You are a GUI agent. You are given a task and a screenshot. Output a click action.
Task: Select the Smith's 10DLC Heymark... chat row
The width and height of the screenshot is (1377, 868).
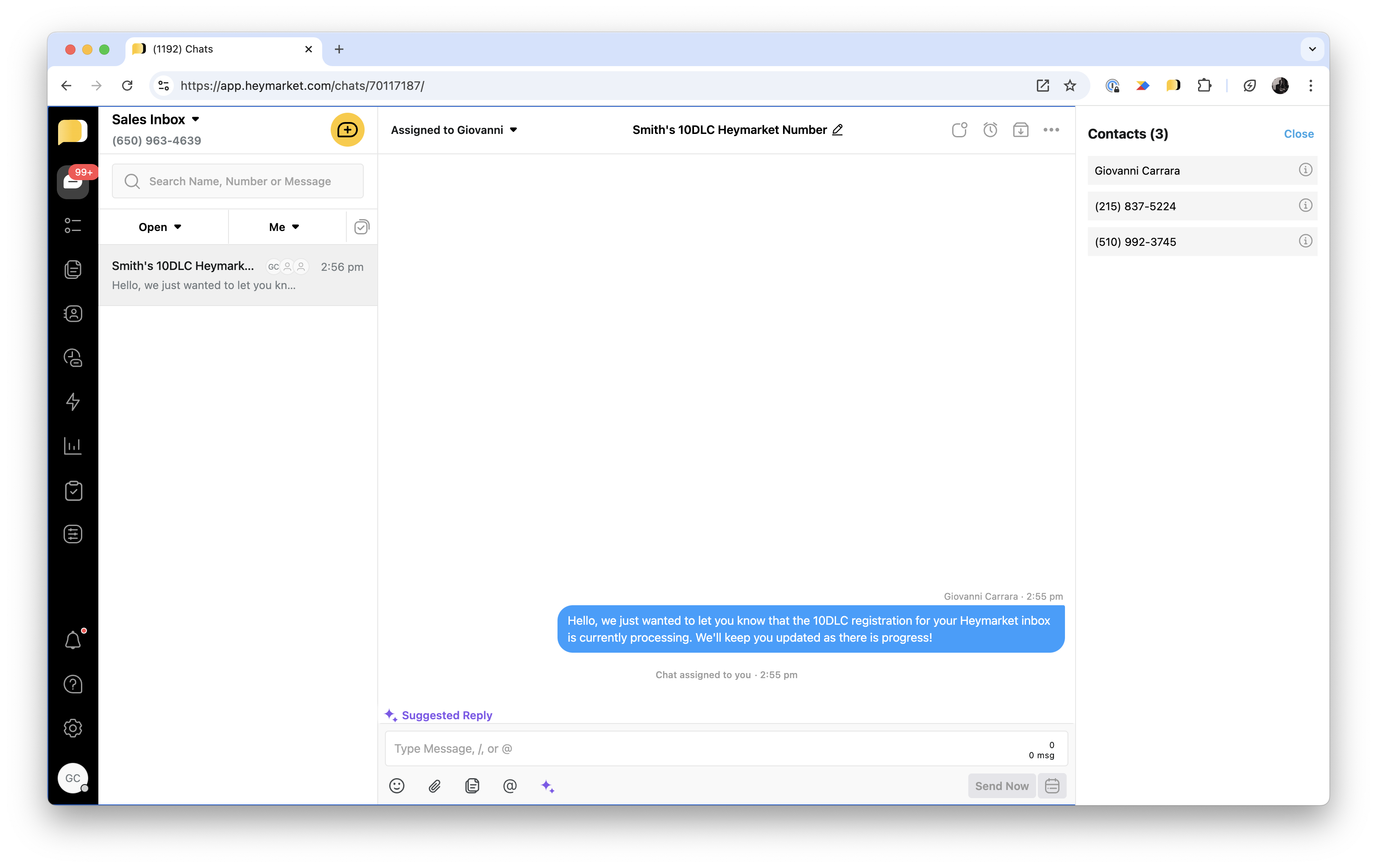238,275
